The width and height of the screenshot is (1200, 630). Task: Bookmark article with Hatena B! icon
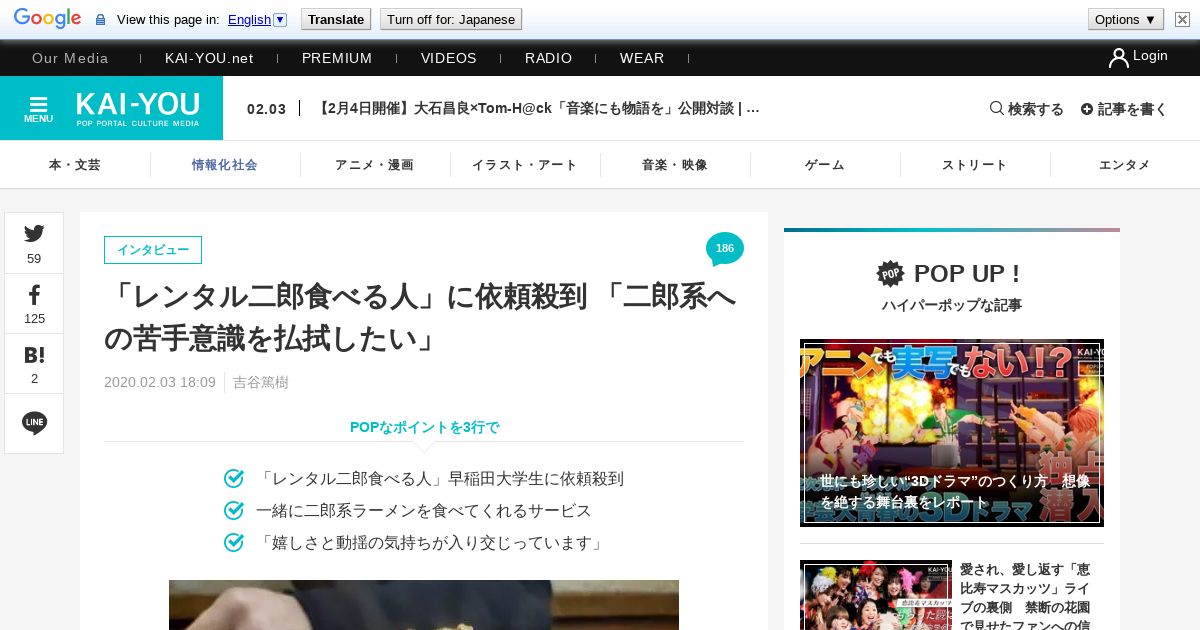point(34,355)
